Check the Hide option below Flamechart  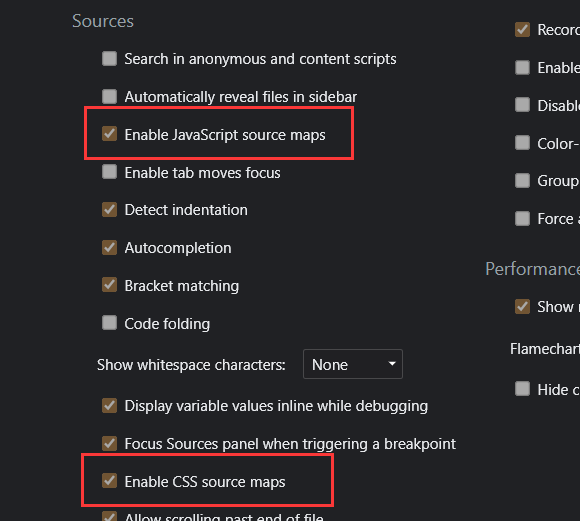click(522, 389)
